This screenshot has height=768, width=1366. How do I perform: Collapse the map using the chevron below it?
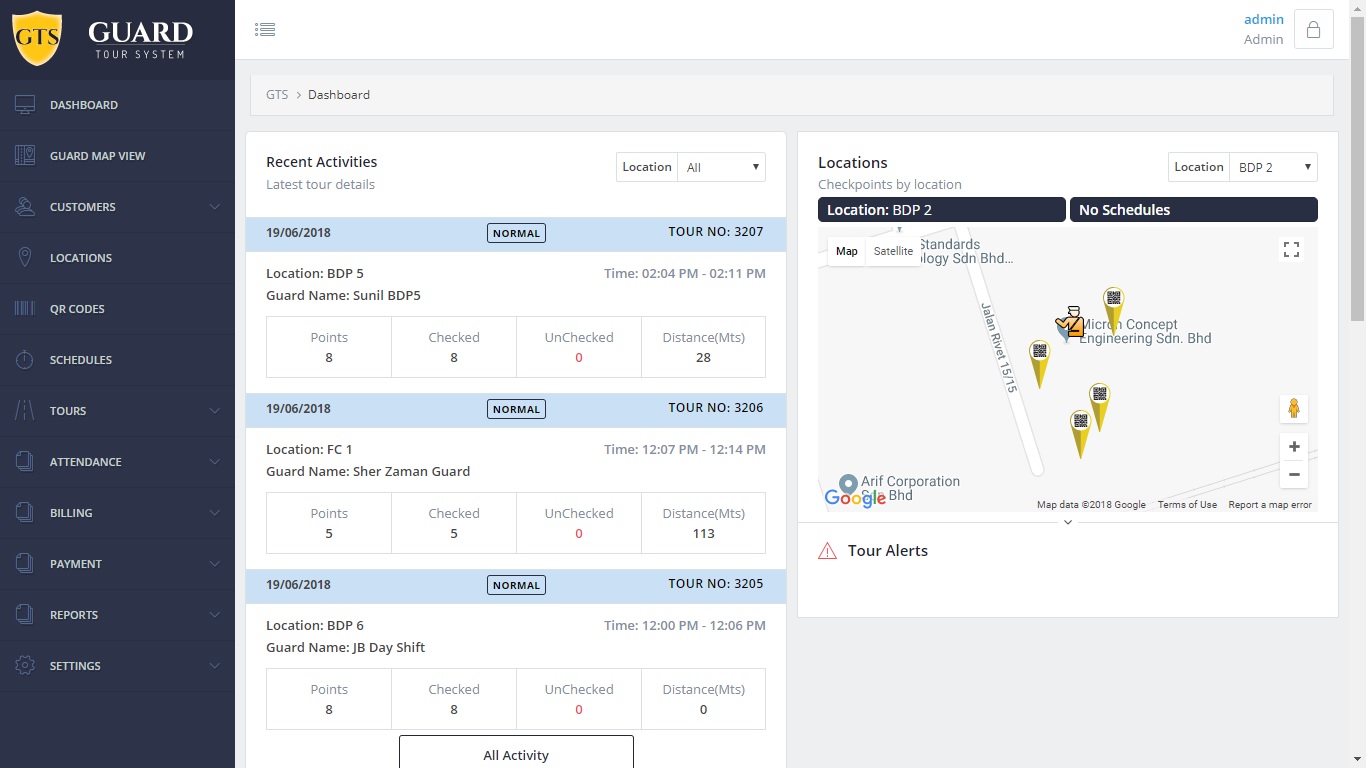click(x=1068, y=522)
